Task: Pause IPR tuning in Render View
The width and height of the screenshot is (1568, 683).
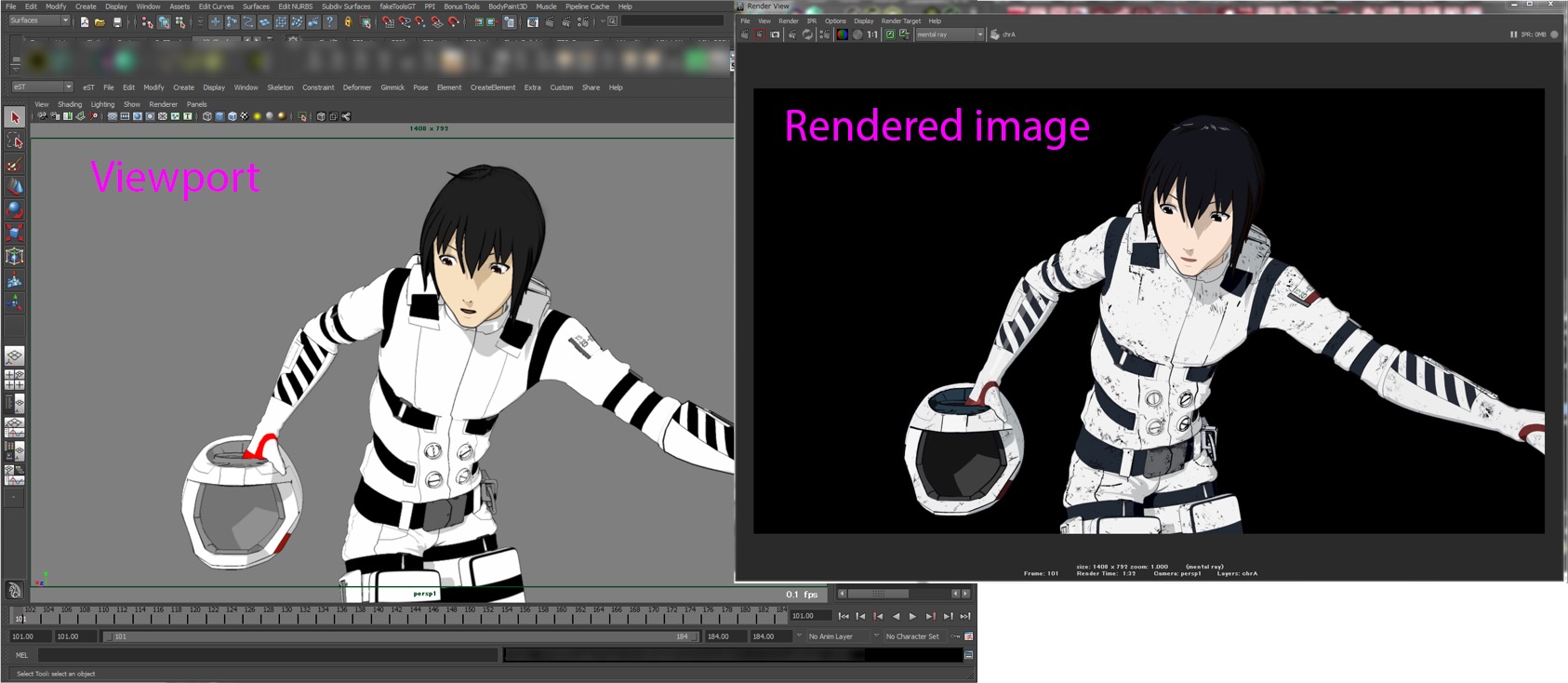Action: pos(1513,34)
